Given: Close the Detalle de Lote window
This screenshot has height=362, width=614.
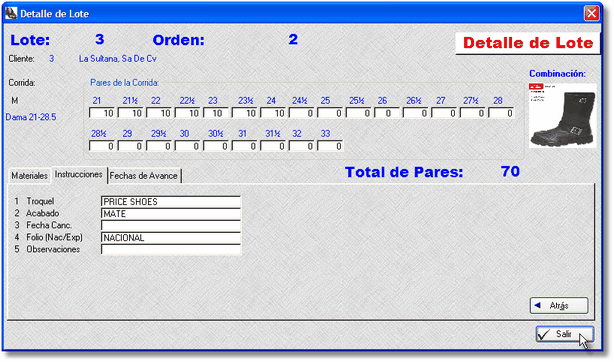Looking at the screenshot, I should (591, 13).
